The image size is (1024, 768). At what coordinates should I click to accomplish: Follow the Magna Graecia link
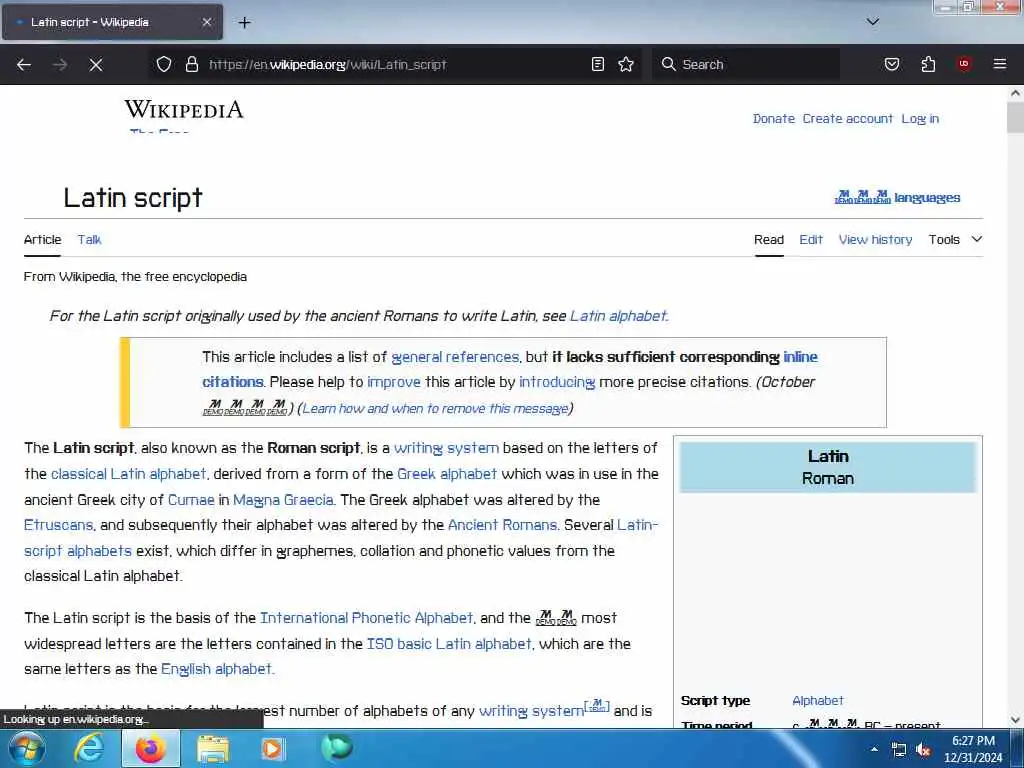click(283, 500)
